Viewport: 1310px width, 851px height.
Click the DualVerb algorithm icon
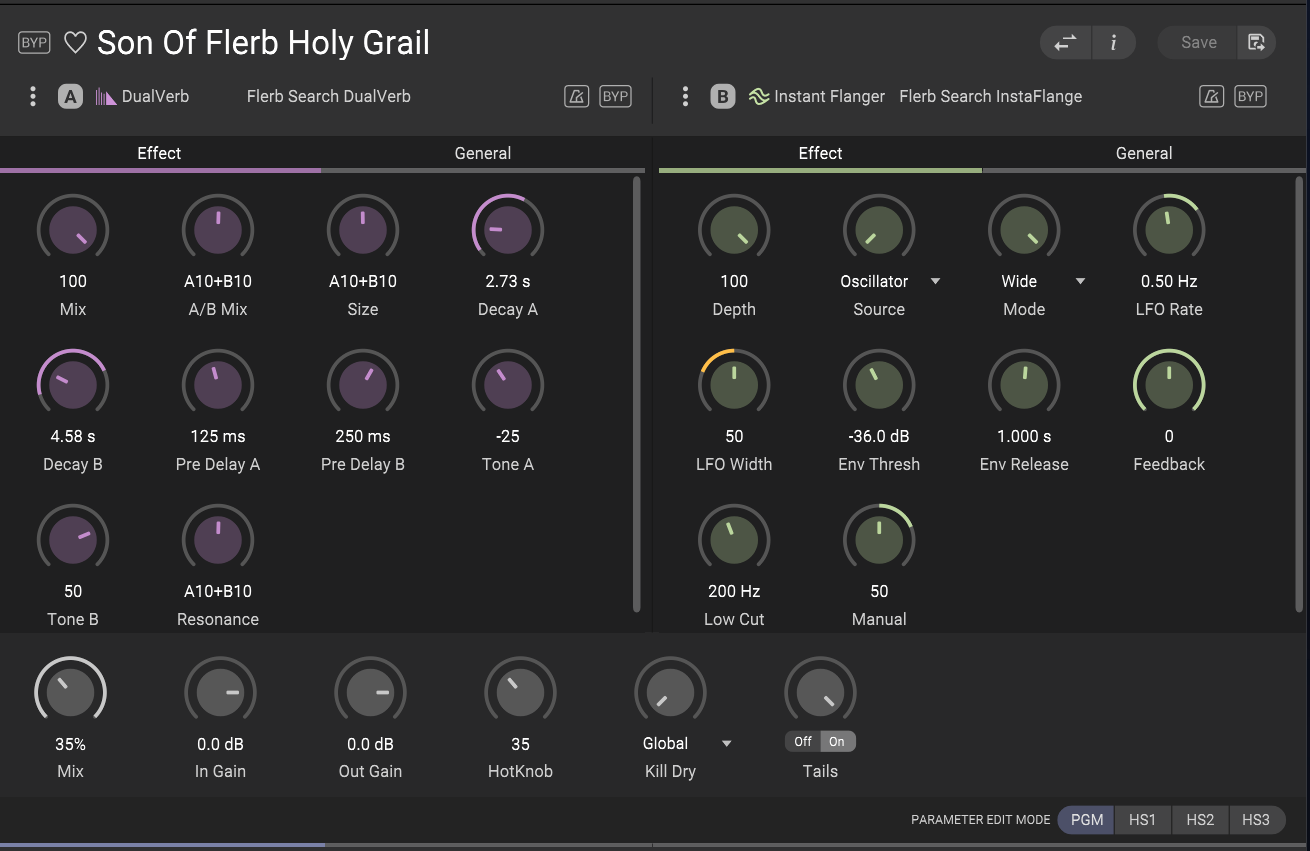click(106, 97)
